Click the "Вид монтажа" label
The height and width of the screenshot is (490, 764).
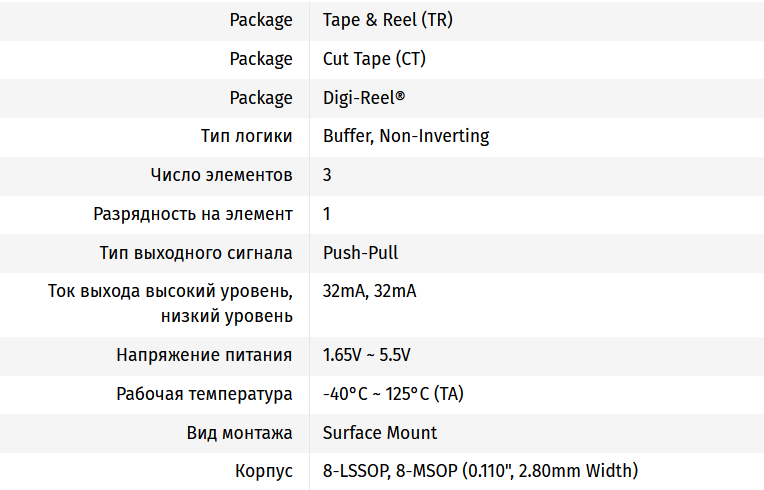[239, 433]
